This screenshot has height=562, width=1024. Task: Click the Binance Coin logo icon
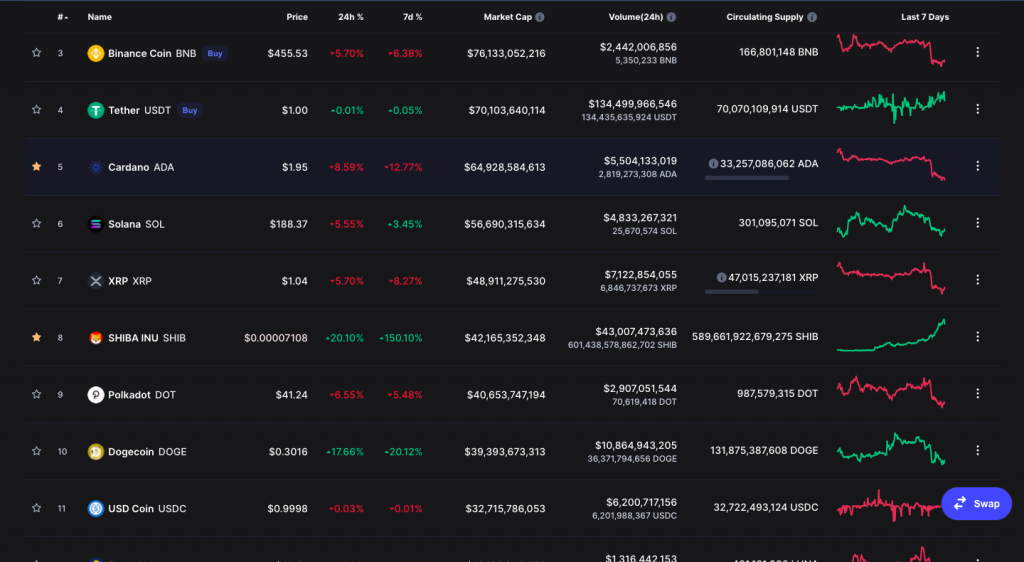[x=96, y=54]
